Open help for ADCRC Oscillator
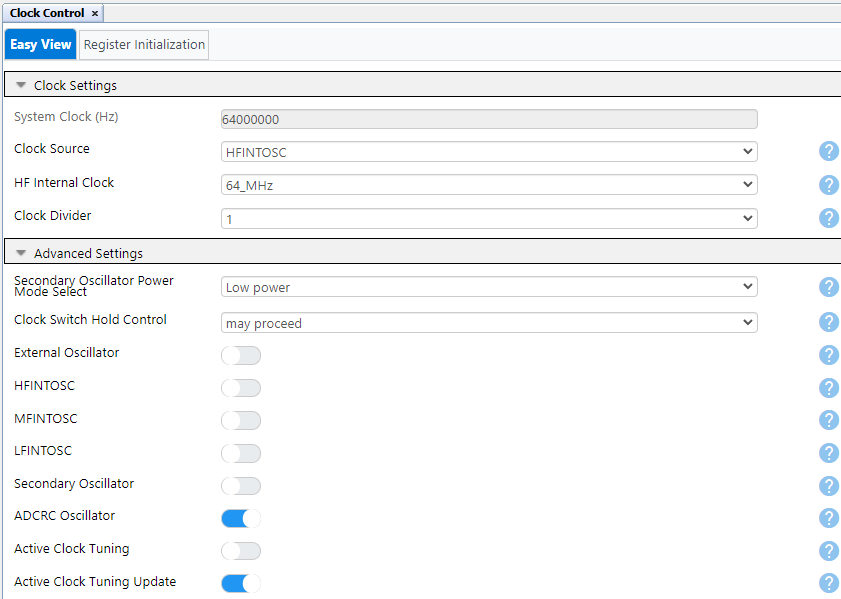 click(828, 518)
